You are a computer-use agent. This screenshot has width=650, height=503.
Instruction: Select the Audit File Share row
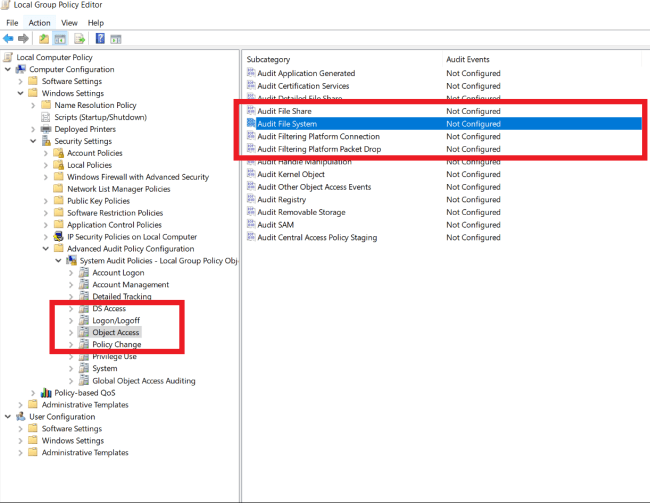pyautogui.click(x=443, y=111)
